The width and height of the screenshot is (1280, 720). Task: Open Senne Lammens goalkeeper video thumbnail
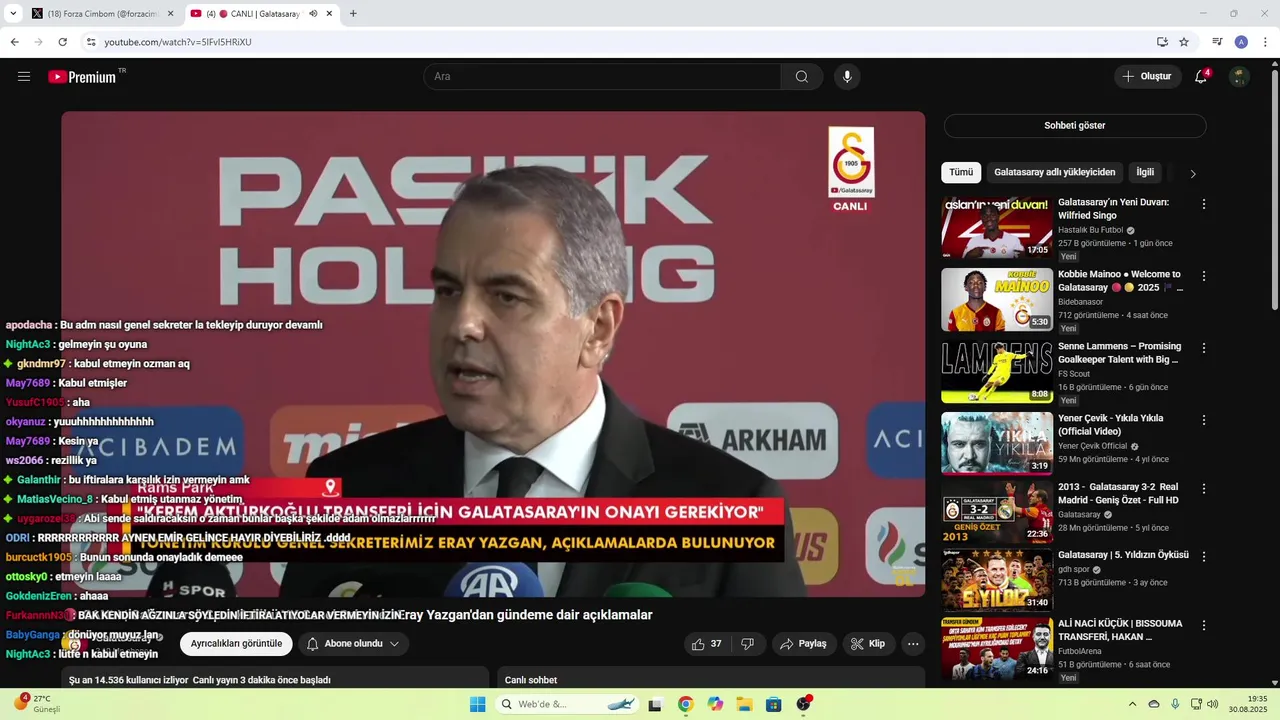(x=997, y=371)
